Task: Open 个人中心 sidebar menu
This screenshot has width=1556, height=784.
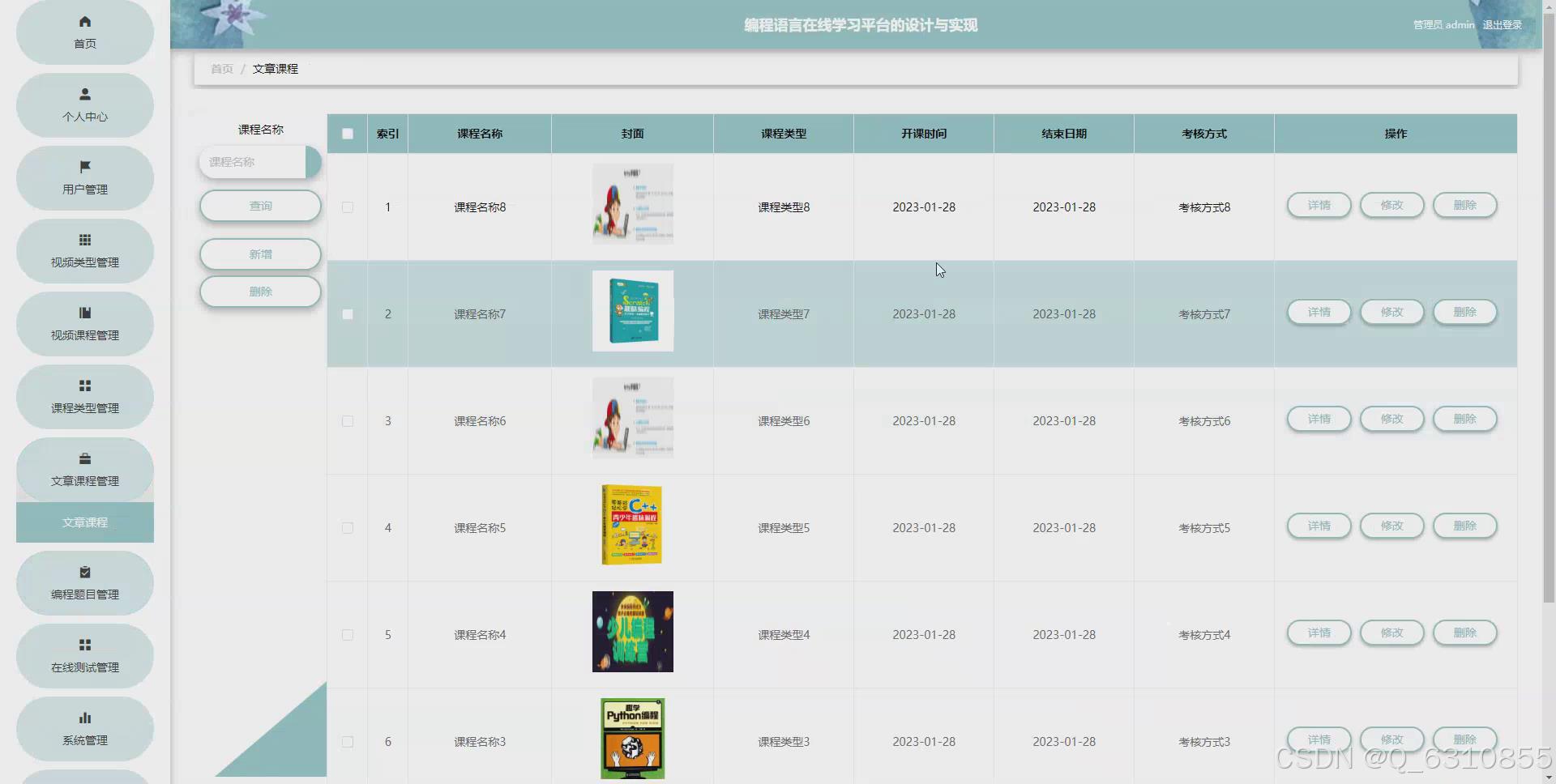Action: tap(85, 105)
